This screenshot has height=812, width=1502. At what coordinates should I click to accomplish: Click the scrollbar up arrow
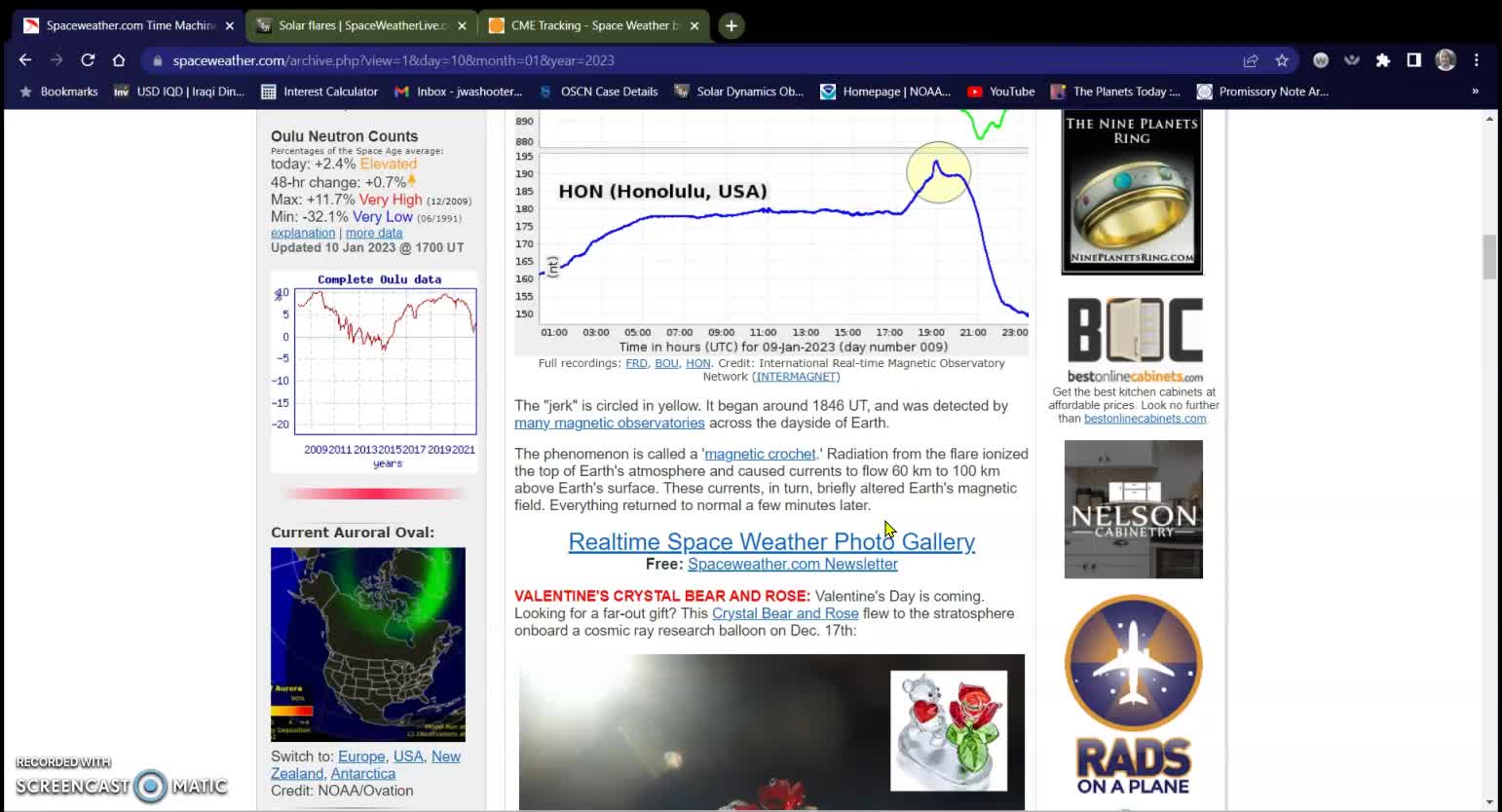[1489, 118]
